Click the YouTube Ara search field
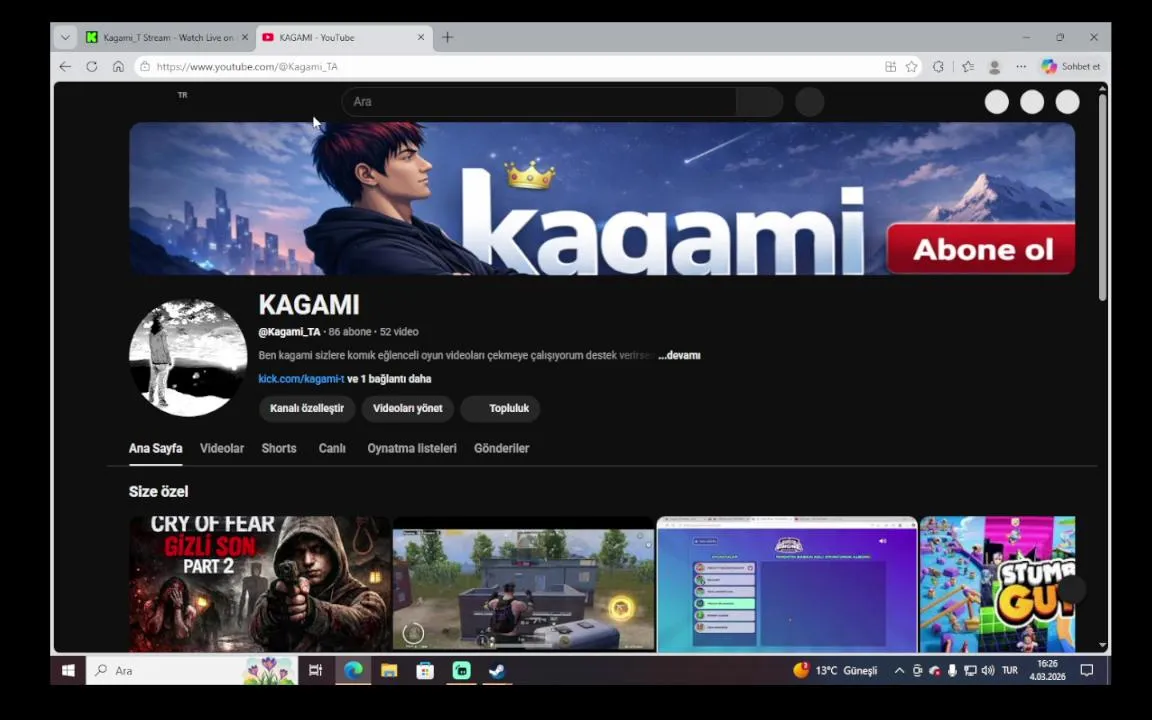 [539, 102]
